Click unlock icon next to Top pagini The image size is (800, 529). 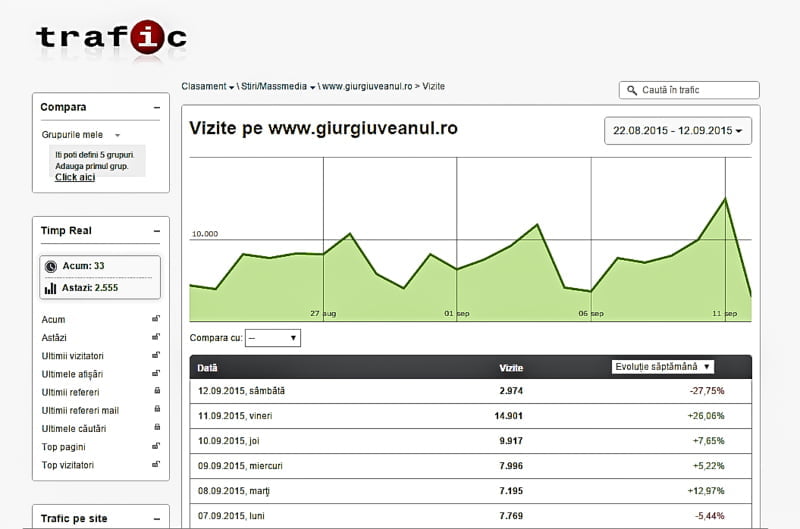[156, 446]
